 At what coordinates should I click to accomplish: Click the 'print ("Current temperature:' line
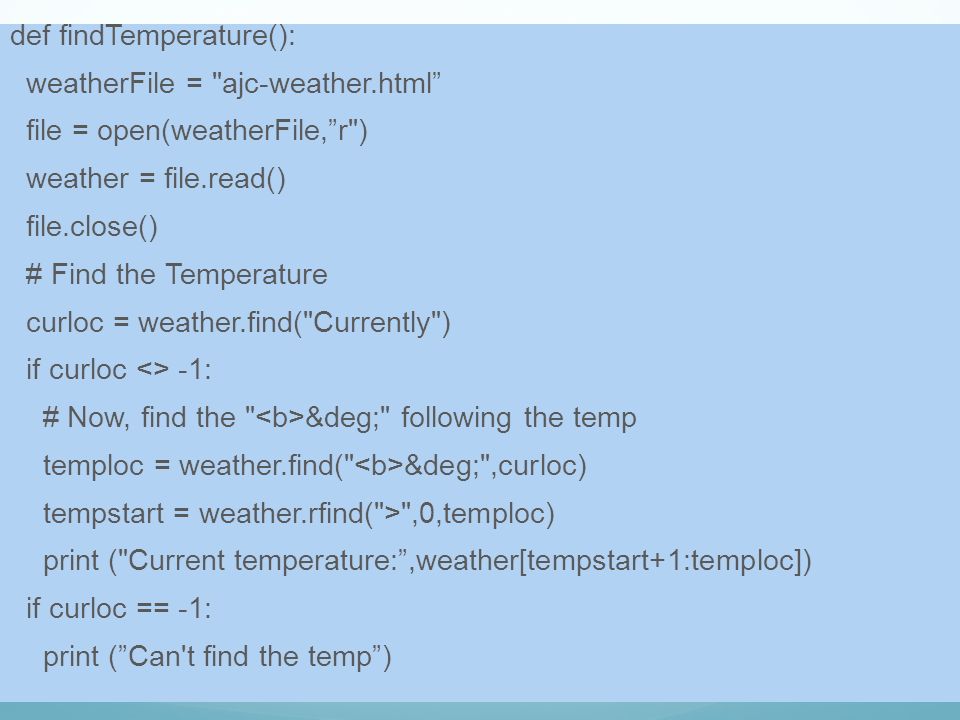(x=427, y=561)
